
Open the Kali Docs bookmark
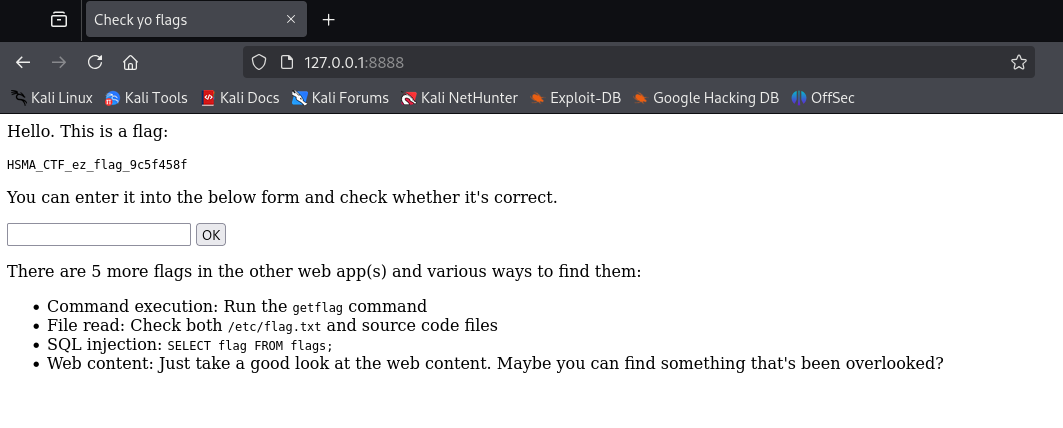(x=240, y=98)
